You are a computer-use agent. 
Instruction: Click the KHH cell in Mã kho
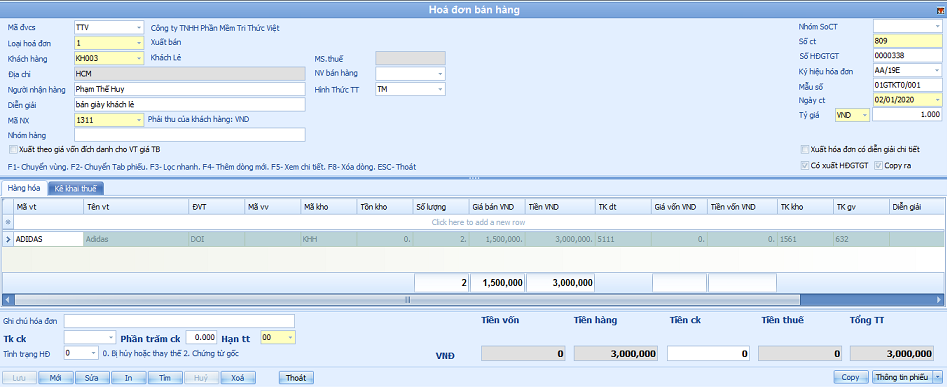[x=328, y=239]
